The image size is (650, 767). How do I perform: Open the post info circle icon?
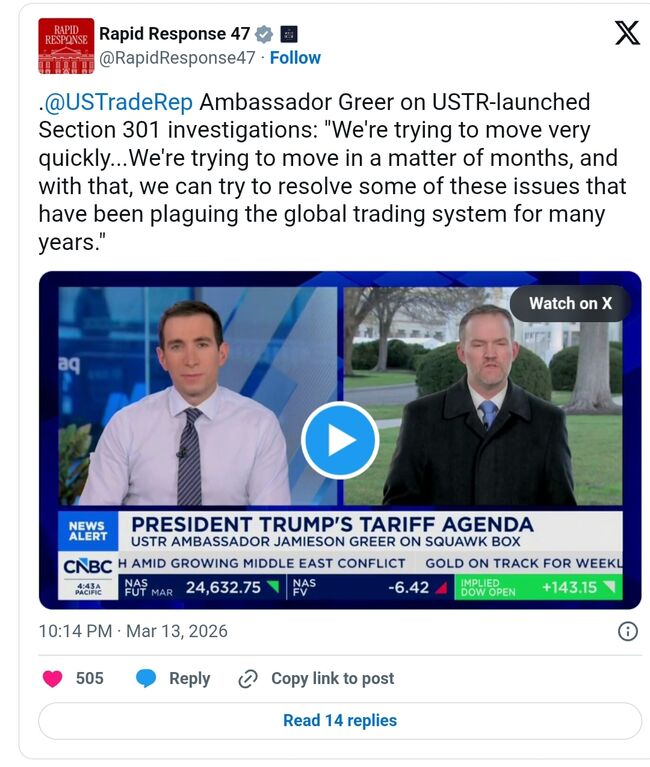click(628, 631)
